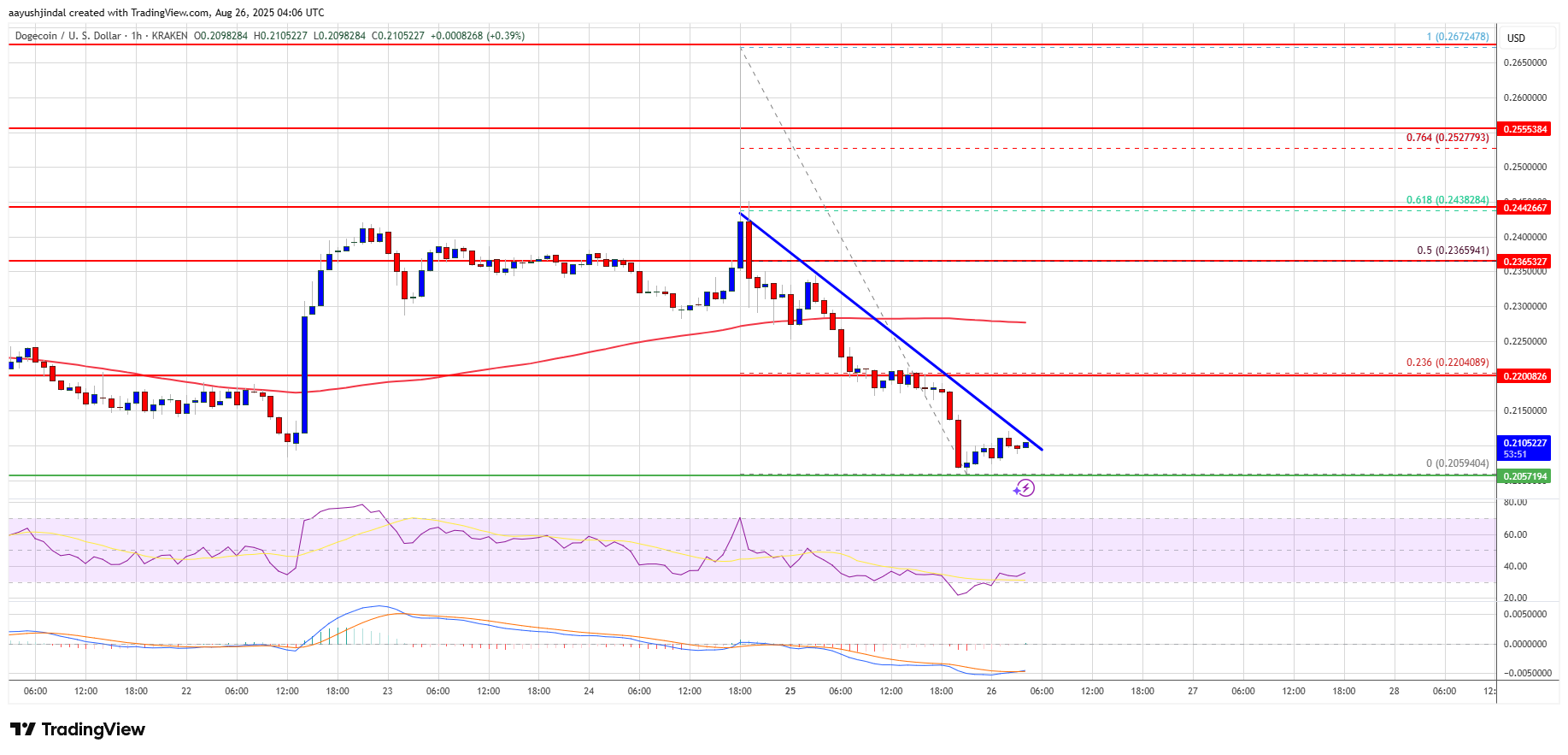The image size is (1568, 755).
Task: Click the red 0.2442667 price label
Action: [1524, 208]
